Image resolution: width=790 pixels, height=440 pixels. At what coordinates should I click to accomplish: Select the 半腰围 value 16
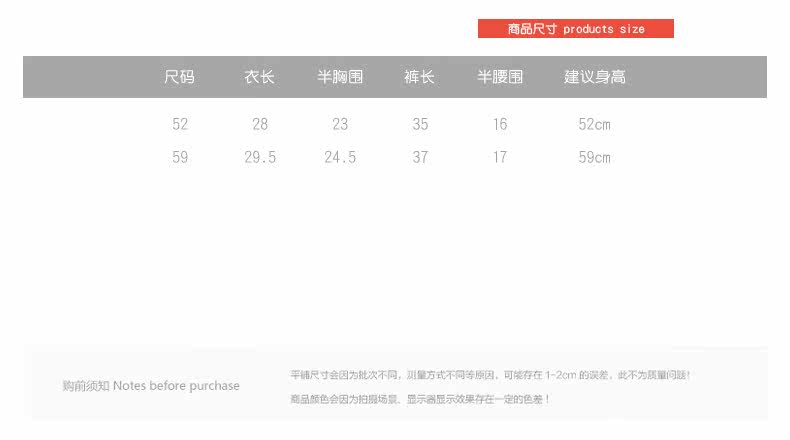(500, 124)
